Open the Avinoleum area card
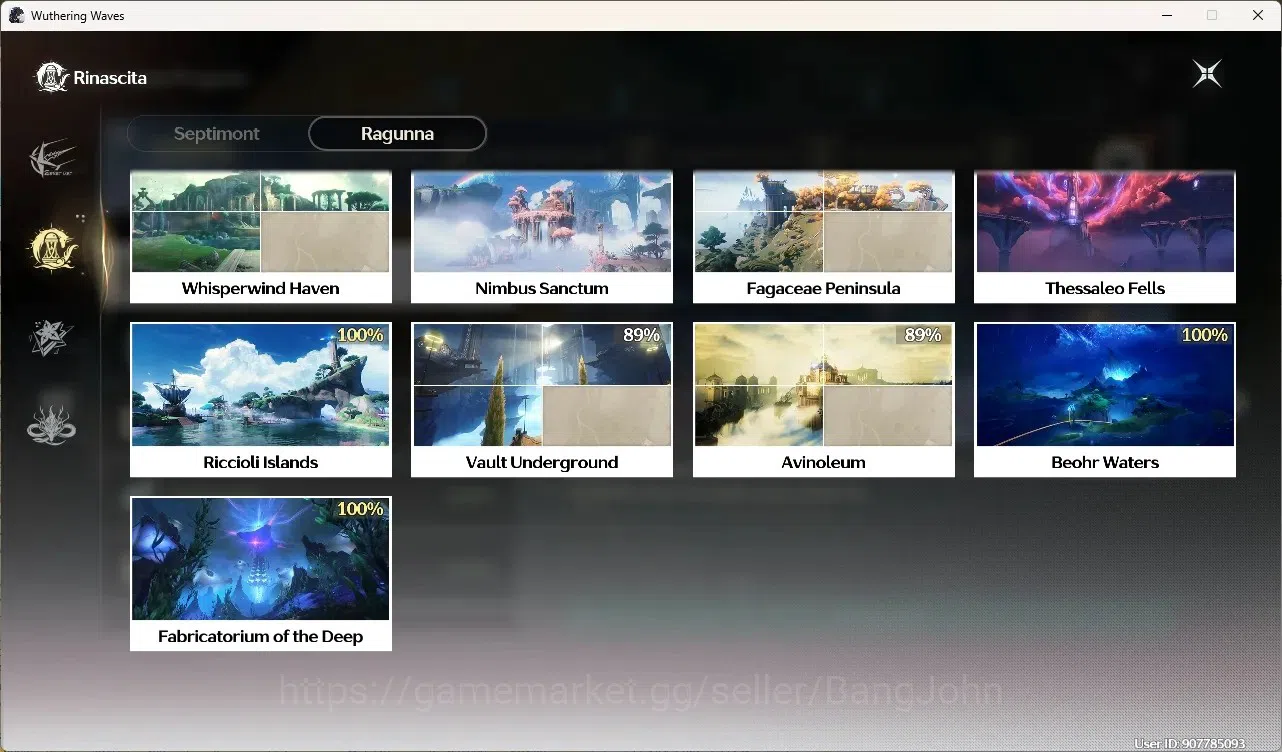This screenshot has width=1282, height=752. [824, 400]
